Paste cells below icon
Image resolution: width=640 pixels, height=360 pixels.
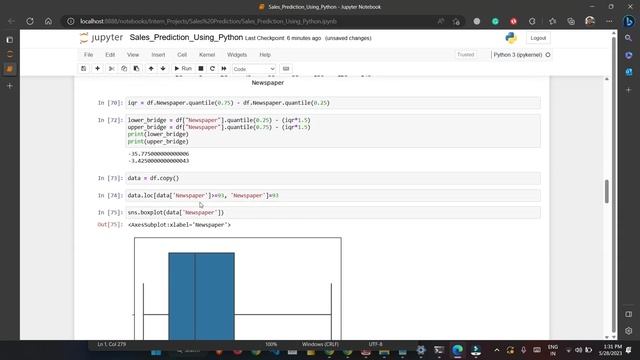(x=136, y=69)
